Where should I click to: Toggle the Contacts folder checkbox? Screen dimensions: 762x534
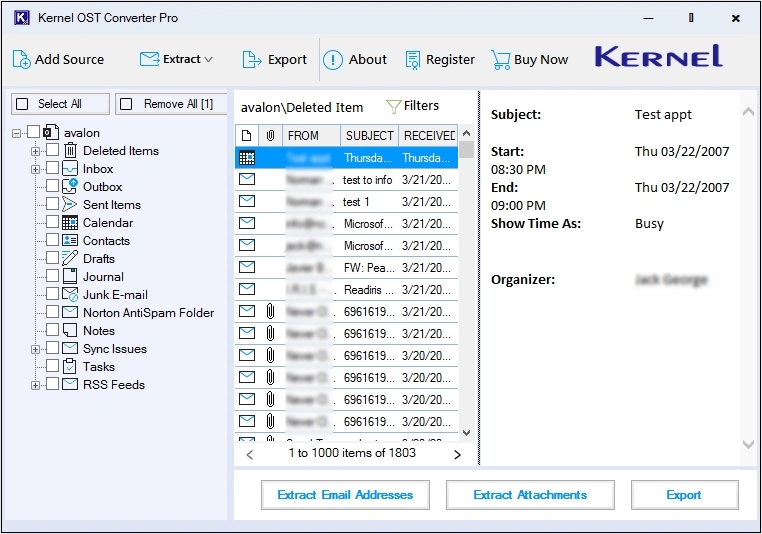[52, 241]
